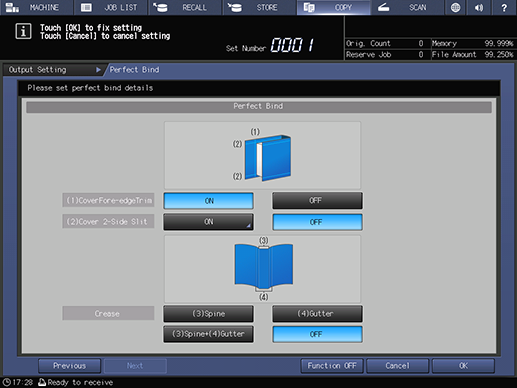Image resolution: width=517 pixels, height=388 pixels.
Task: Select the (4)Gutter crease option
Action: (x=317, y=314)
